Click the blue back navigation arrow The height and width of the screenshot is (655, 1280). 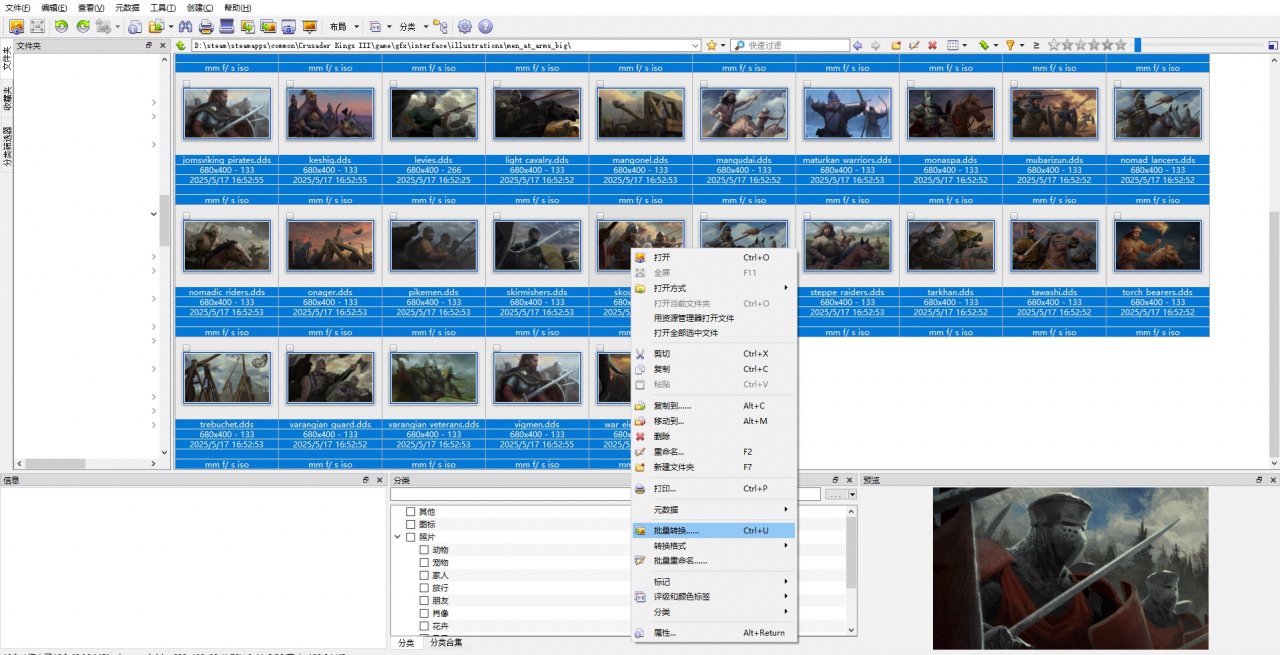point(857,46)
